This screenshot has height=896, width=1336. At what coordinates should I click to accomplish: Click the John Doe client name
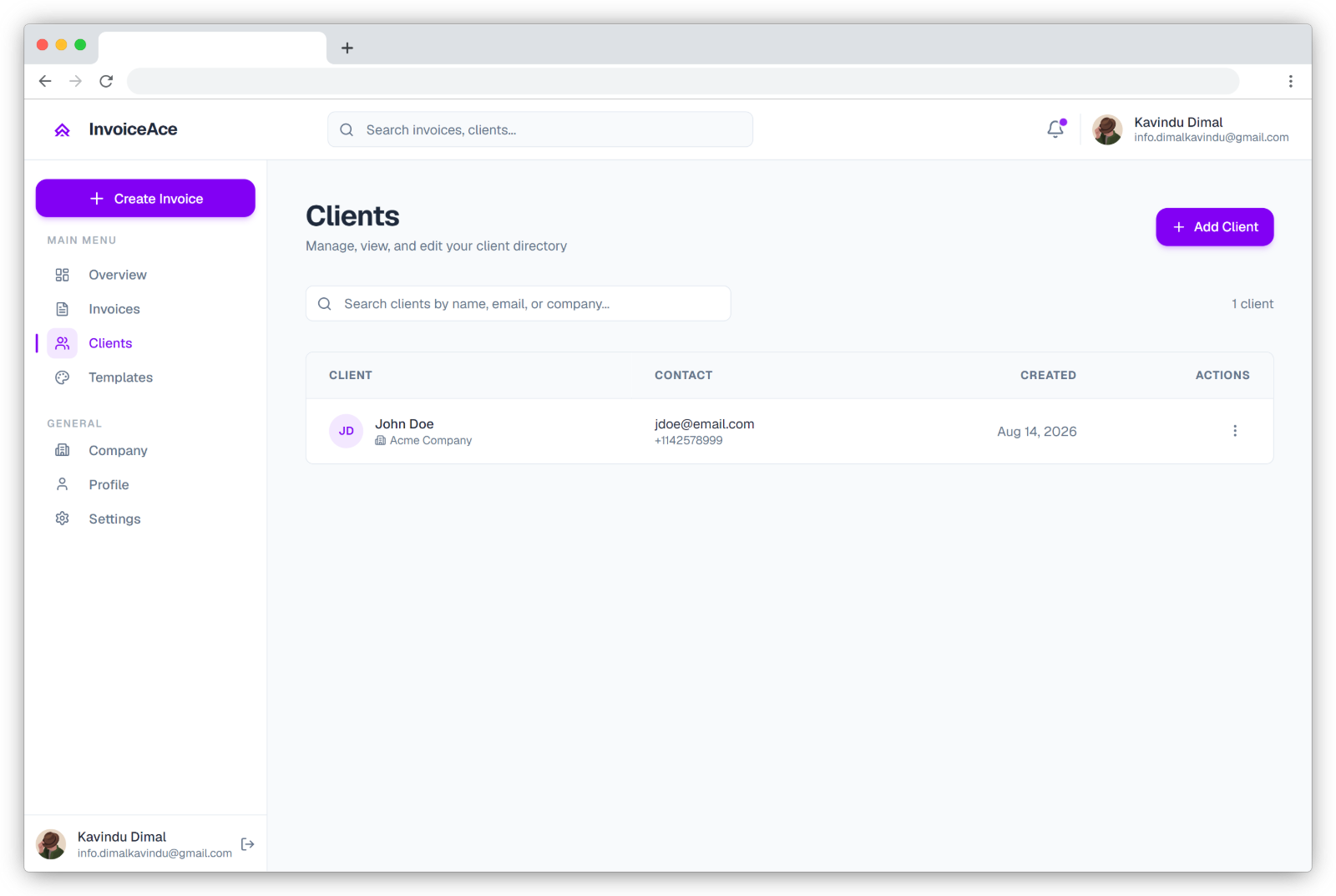click(x=404, y=424)
